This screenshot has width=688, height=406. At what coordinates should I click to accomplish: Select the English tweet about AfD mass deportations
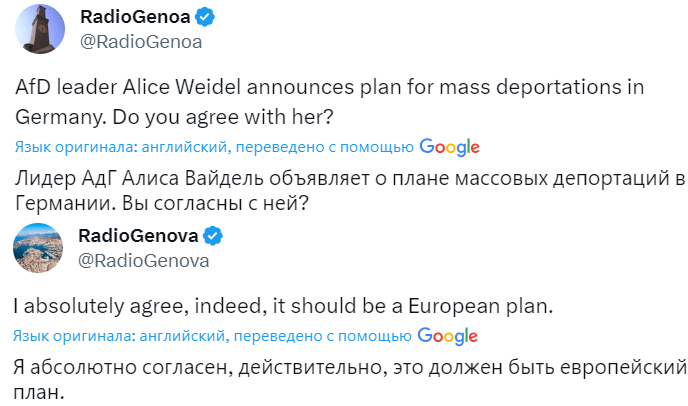click(330, 102)
